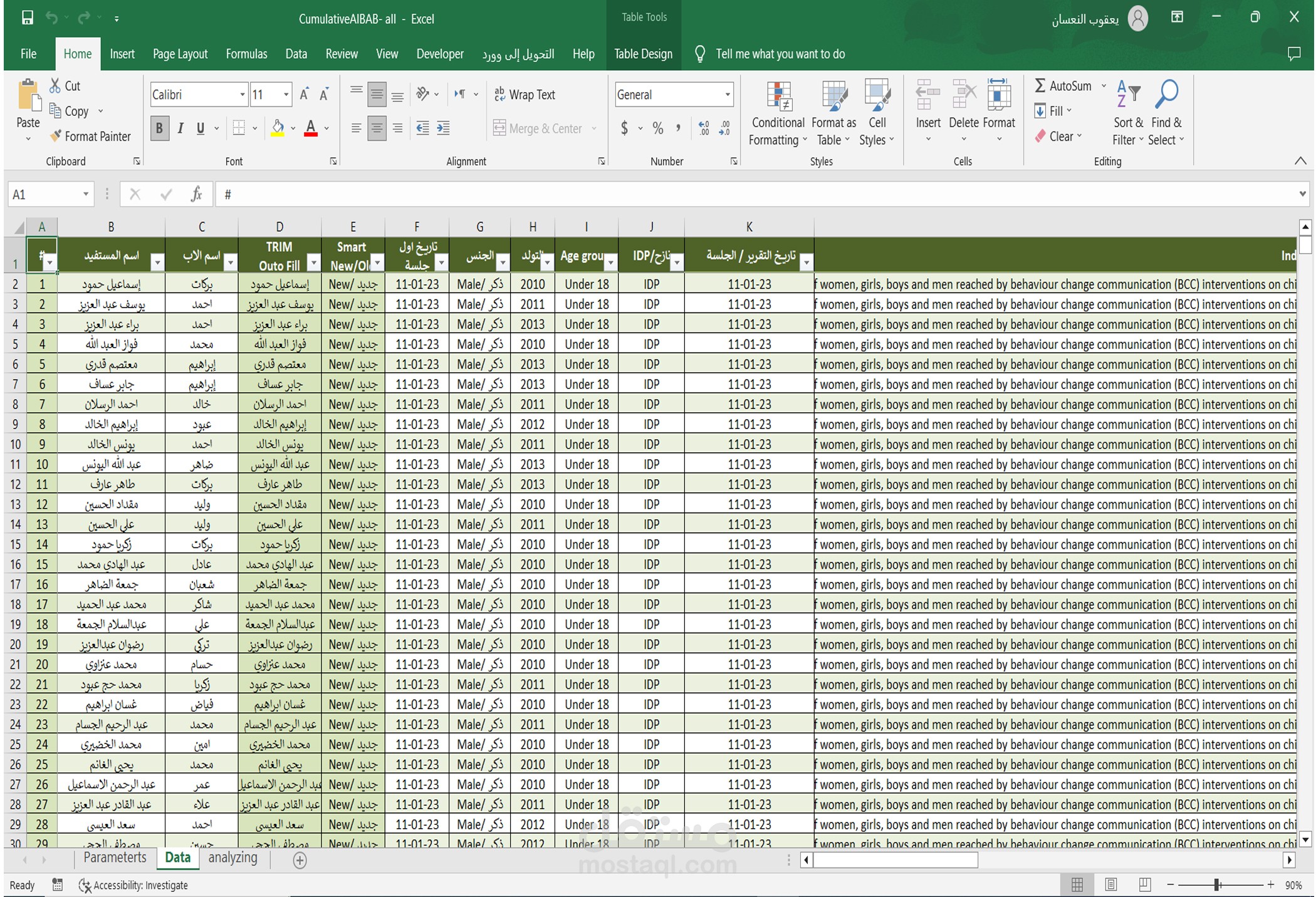This screenshot has height=897, width=1316.
Task: Click the Save icon in title bar
Action: [x=27, y=18]
